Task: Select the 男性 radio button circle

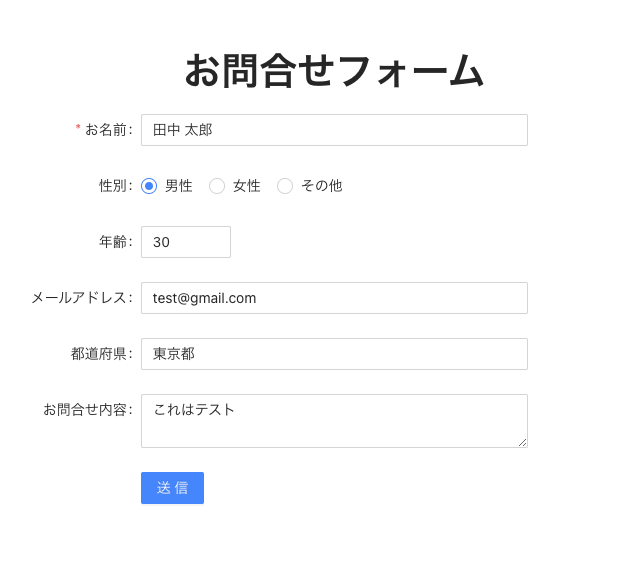Action: coord(149,186)
